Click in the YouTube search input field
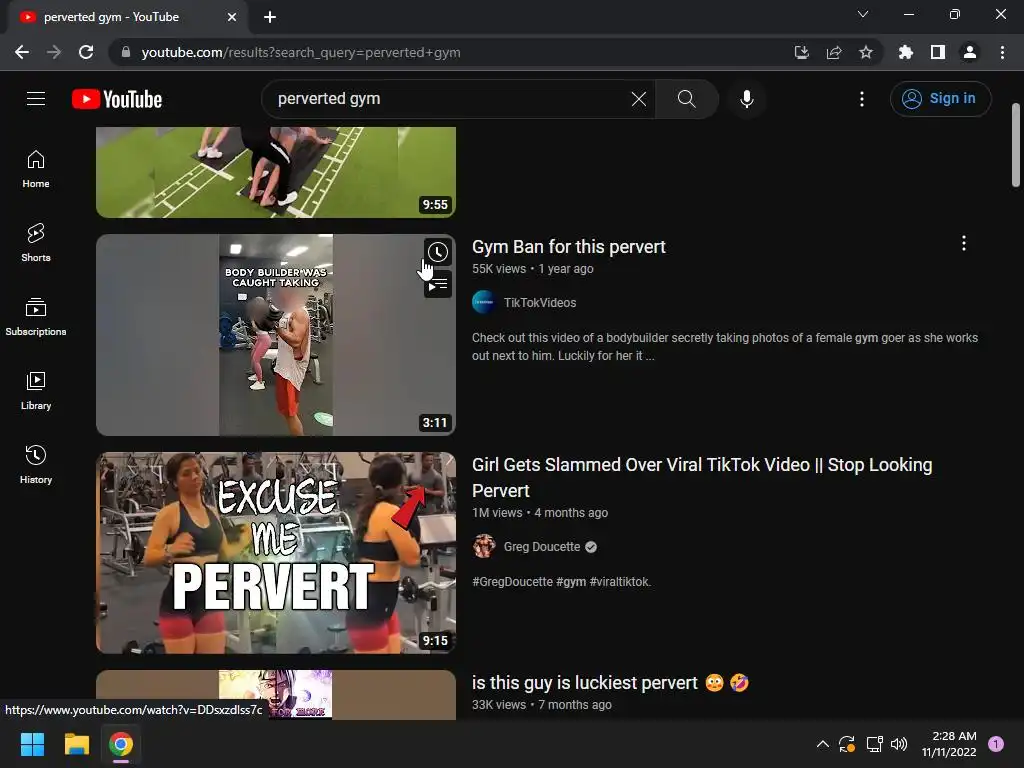This screenshot has width=1024, height=768. [x=451, y=99]
